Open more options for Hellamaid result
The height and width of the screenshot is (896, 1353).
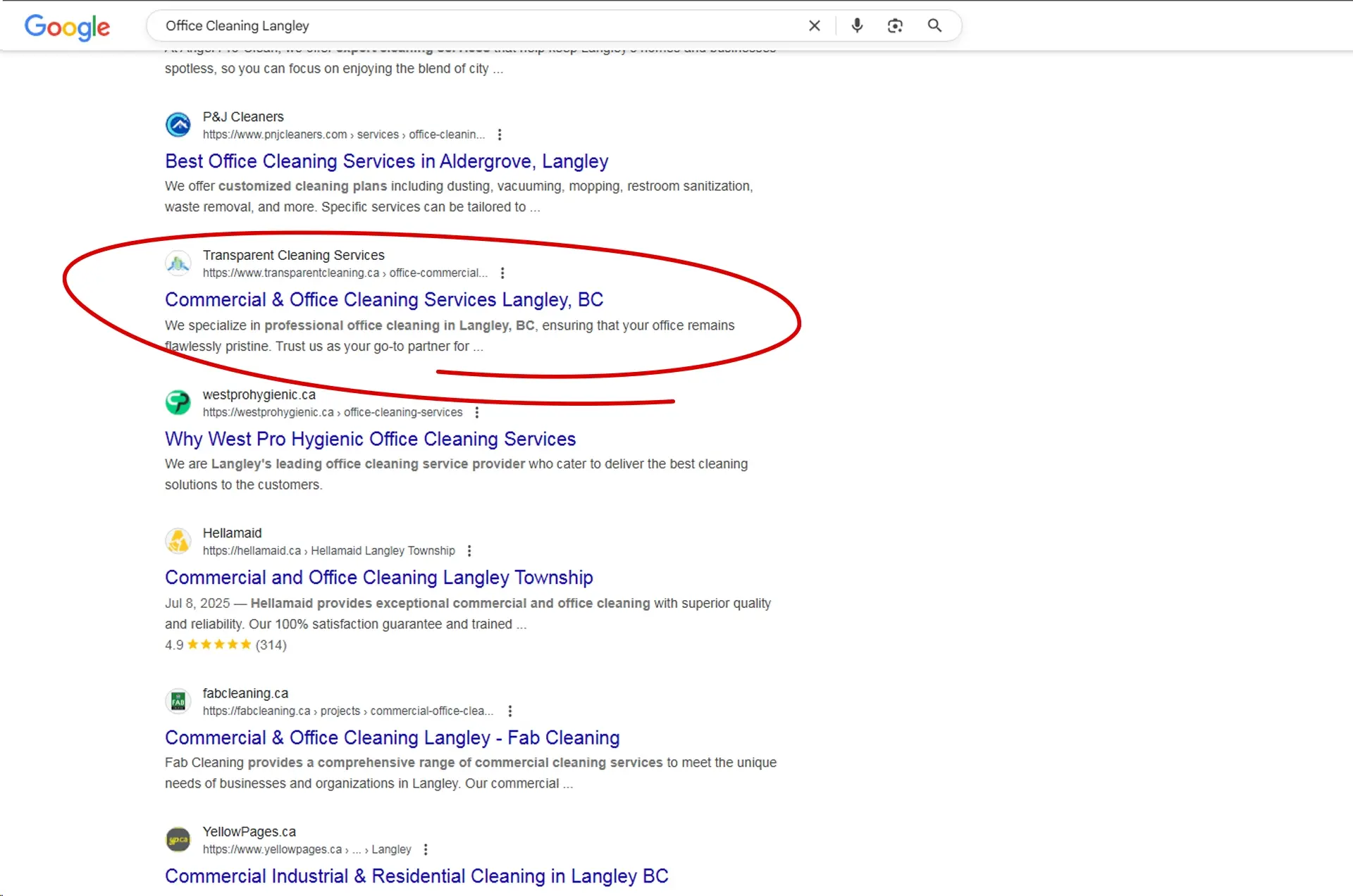[x=469, y=551]
